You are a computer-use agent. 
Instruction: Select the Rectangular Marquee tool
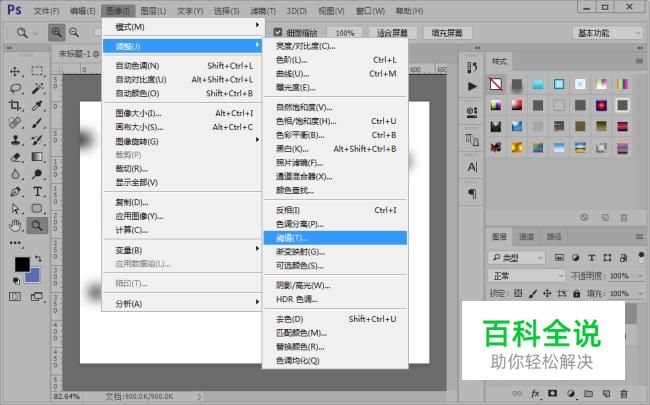(37, 71)
